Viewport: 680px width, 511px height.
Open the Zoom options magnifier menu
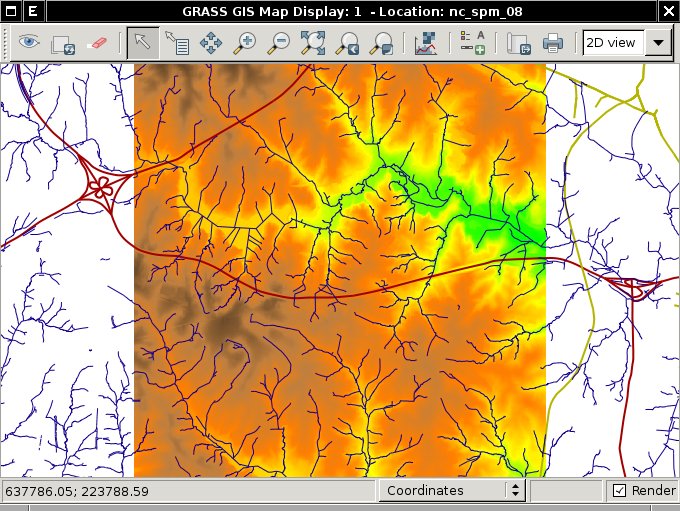pyautogui.click(x=381, y=43)
